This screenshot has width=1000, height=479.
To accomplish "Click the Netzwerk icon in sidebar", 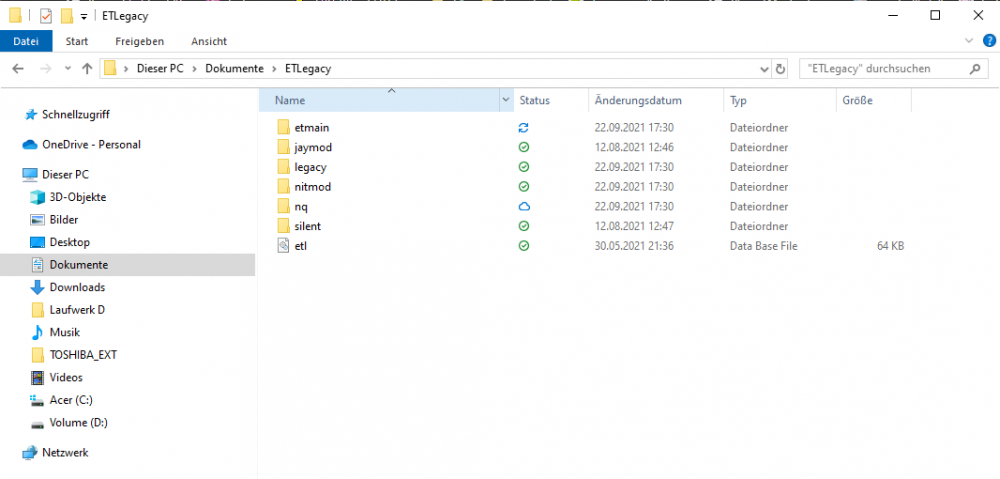I will pos(30,453).
